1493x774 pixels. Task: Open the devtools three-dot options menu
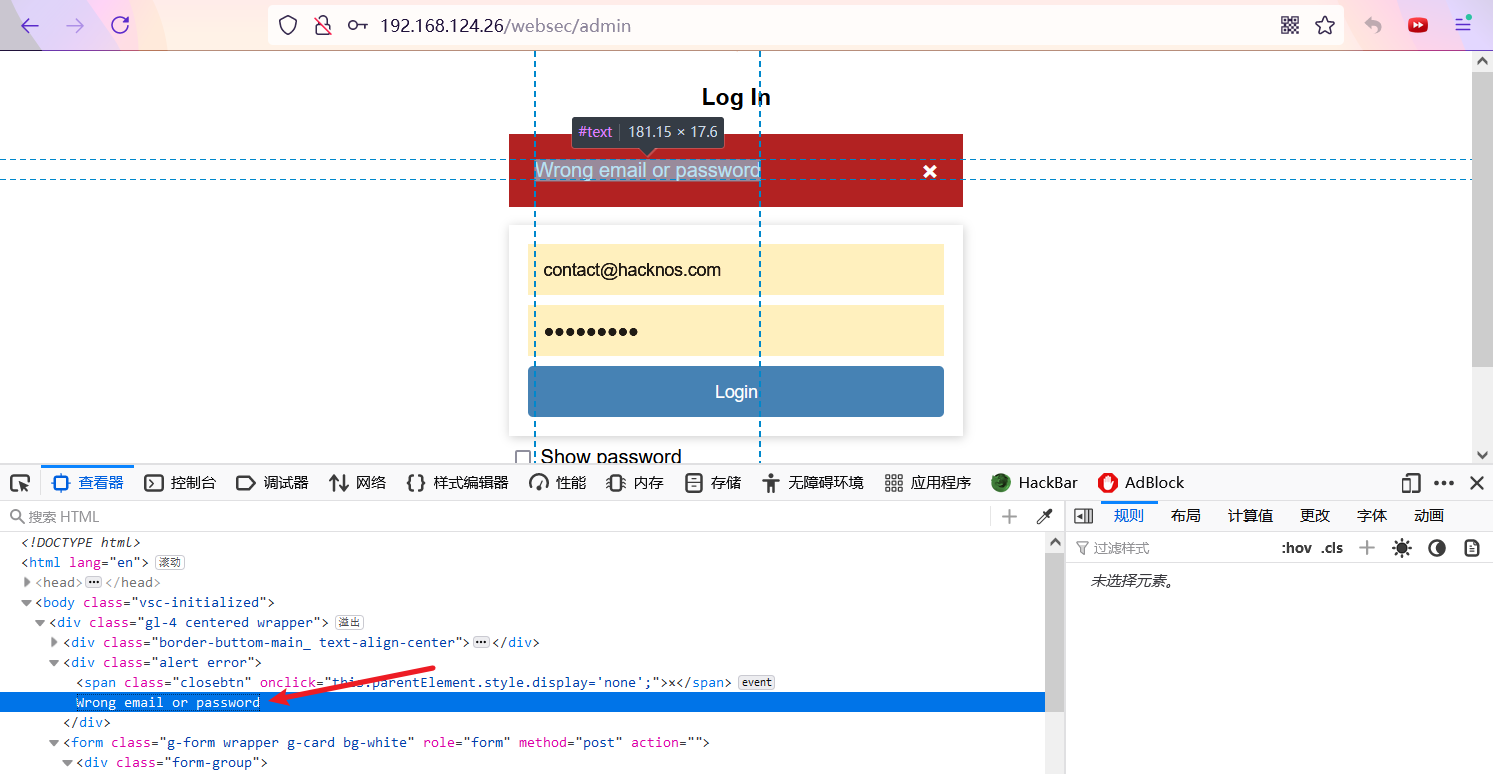pos(1444,483)
